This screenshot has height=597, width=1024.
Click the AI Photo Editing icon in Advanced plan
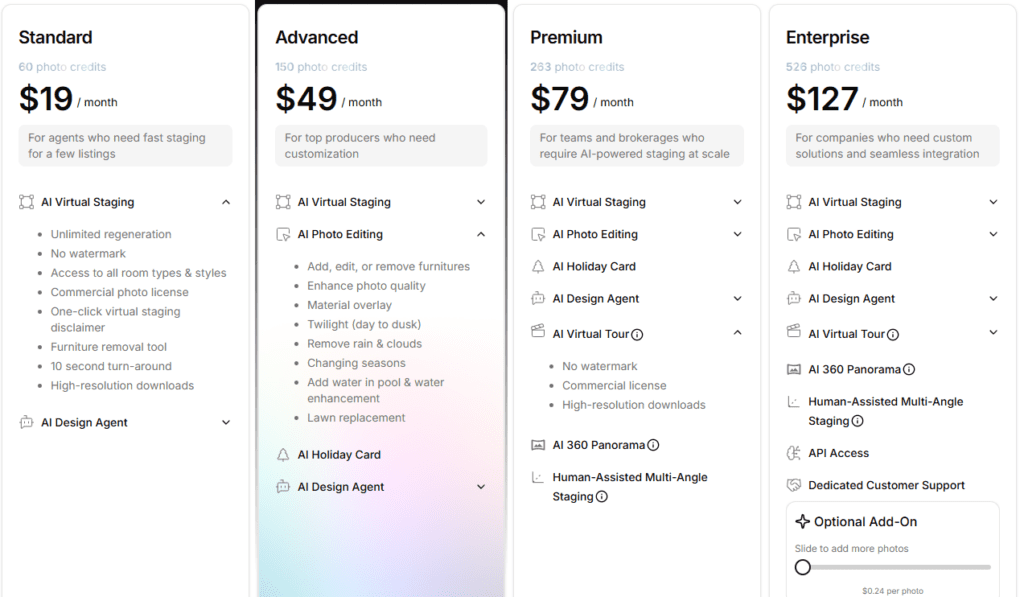[281, 234]
